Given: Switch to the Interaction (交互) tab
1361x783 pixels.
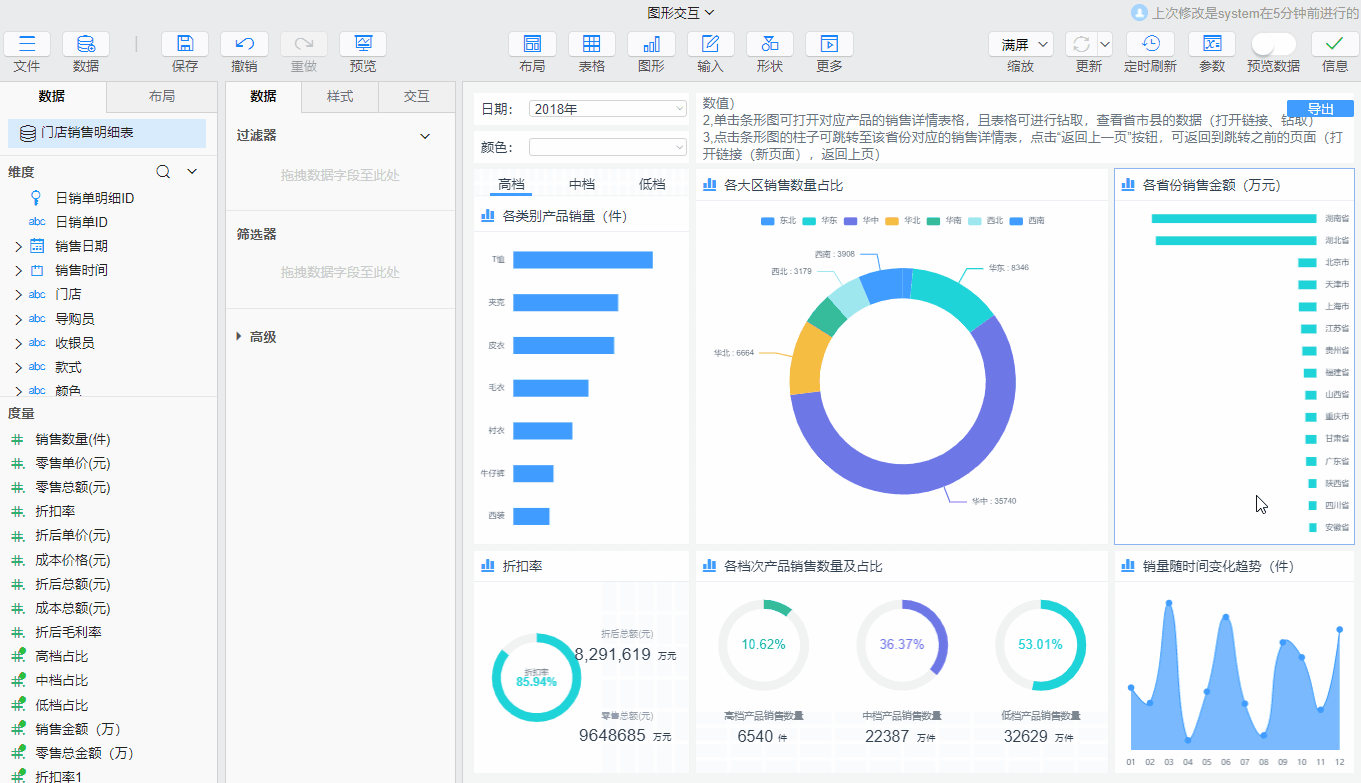Looking at the screenshot, I should click(416, 97).
